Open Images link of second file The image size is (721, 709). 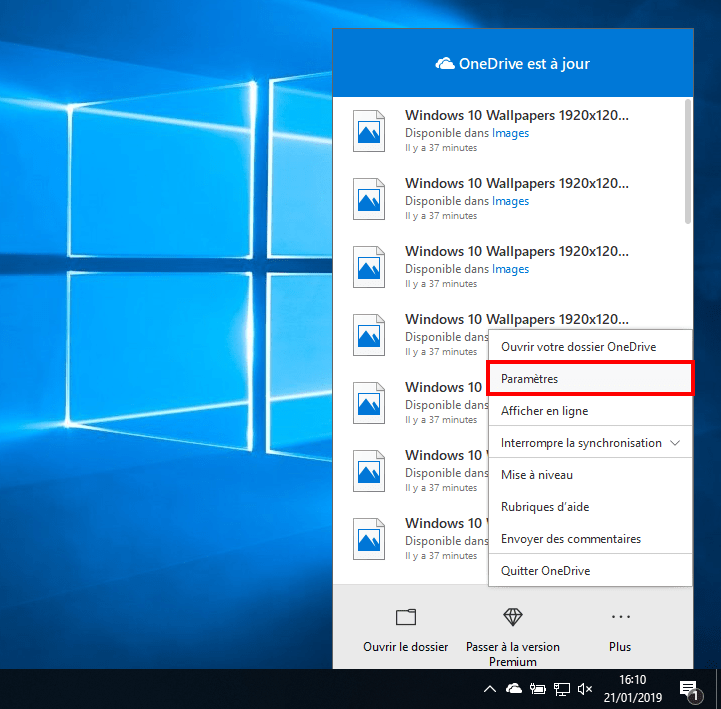(x=510, y=201)
